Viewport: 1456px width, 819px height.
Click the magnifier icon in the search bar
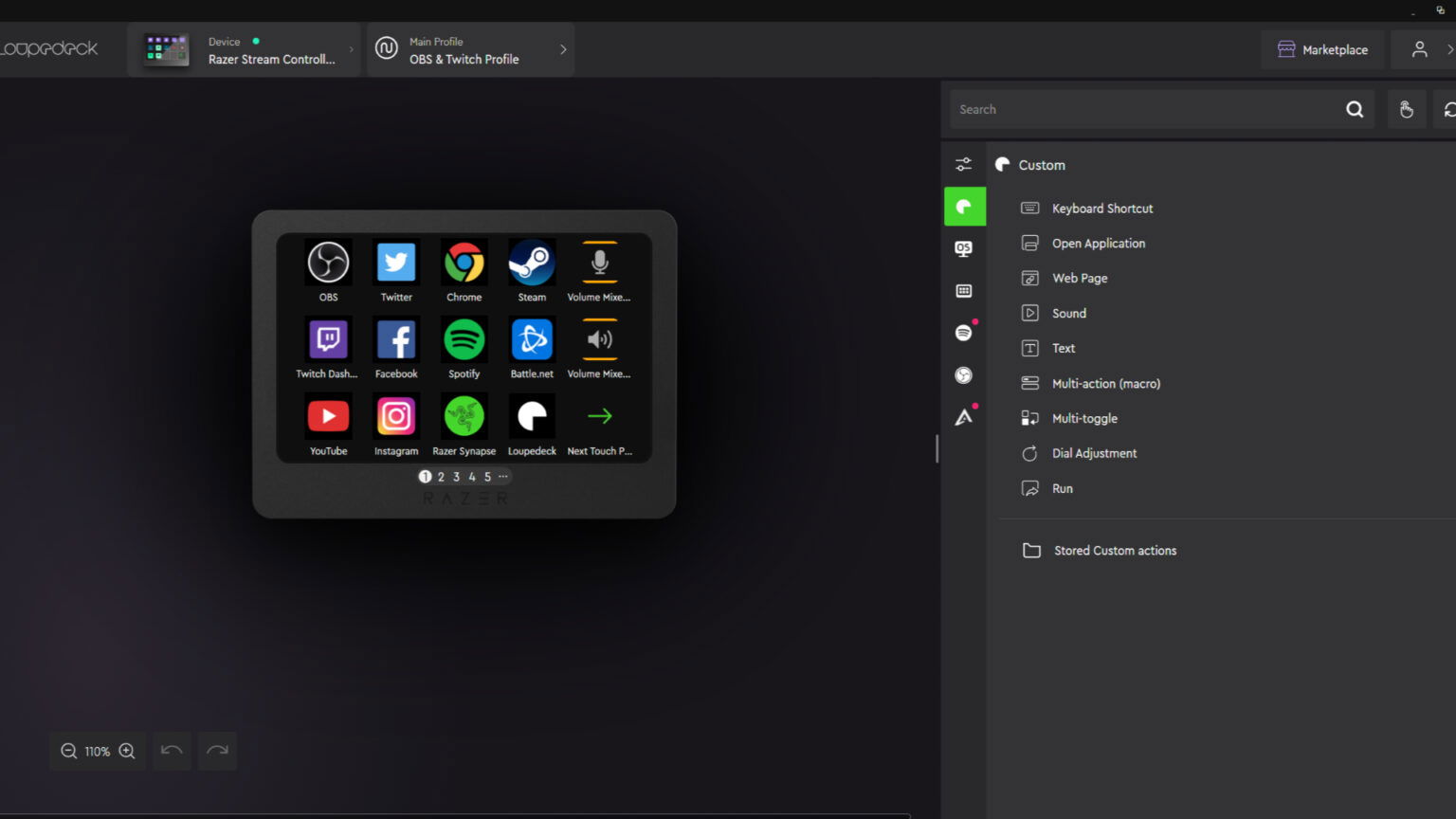(x=1355, y=108)
